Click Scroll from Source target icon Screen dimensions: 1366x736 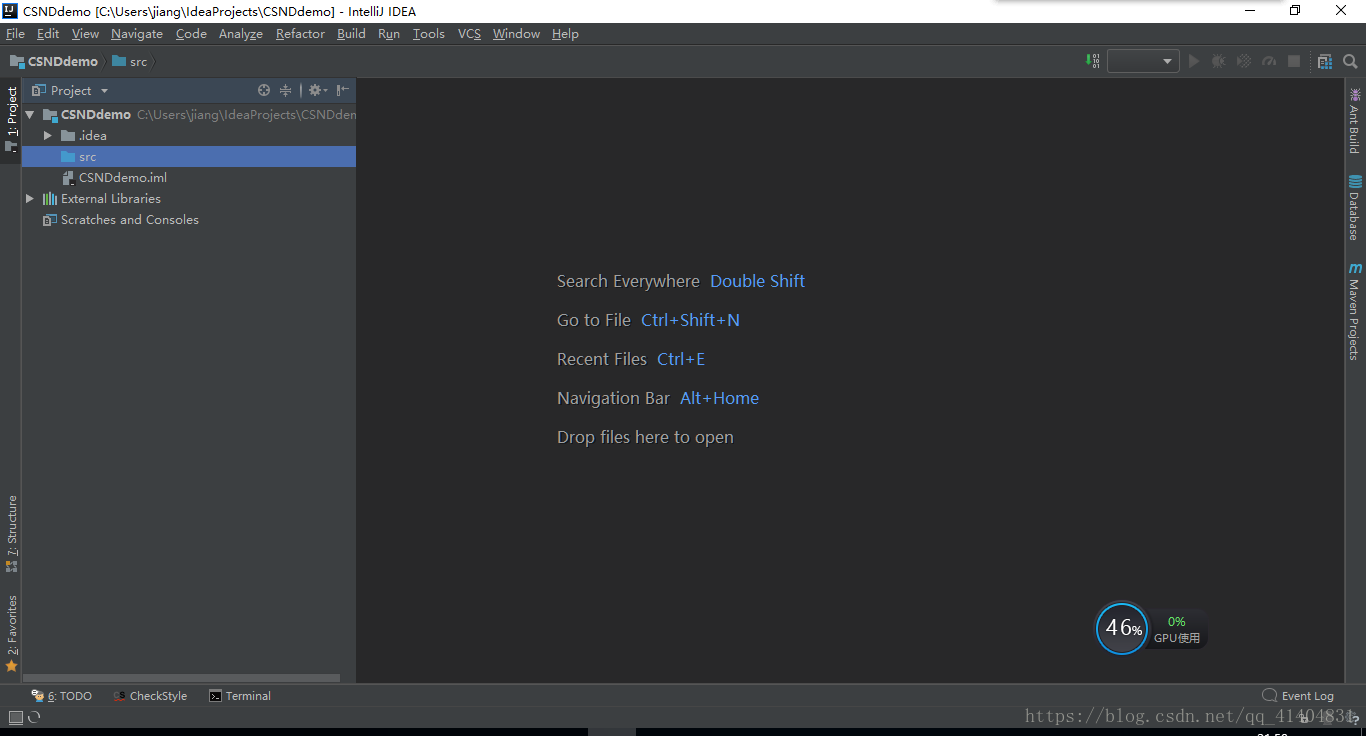(264, 90)
